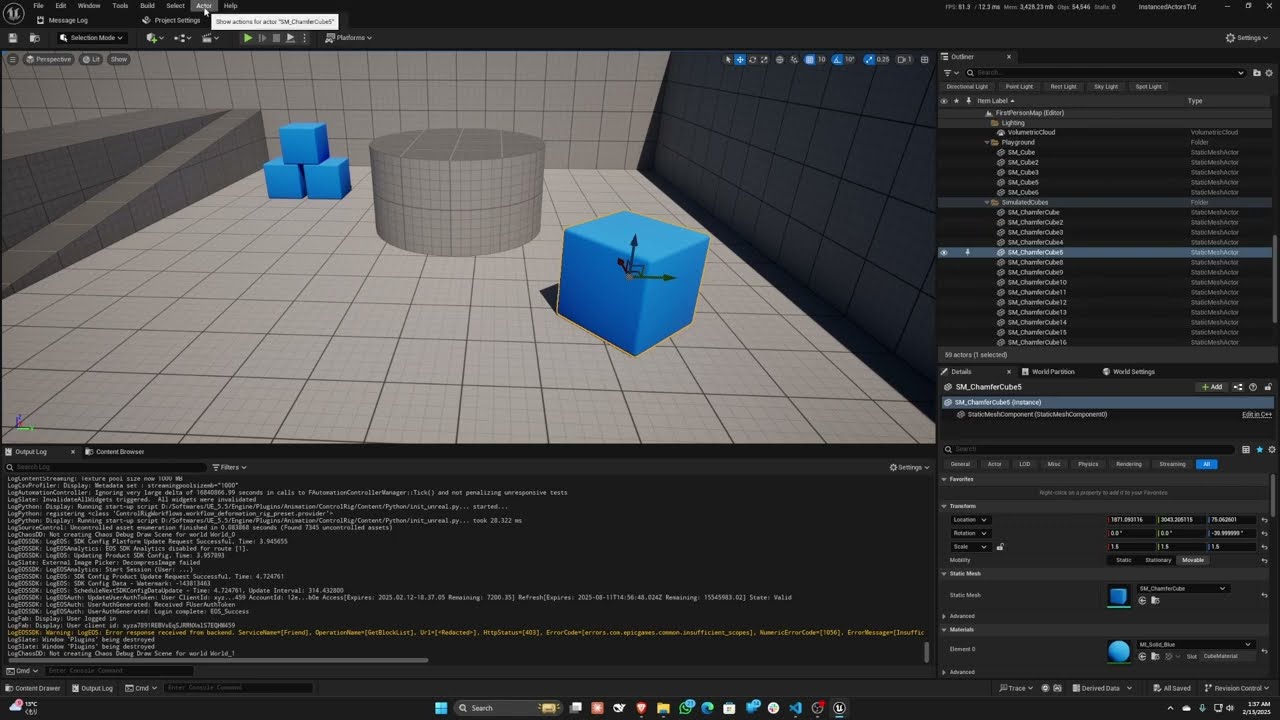Set Mobility to Stationary
Viewport: 1280px width, 720px height.
[1158, 560]
